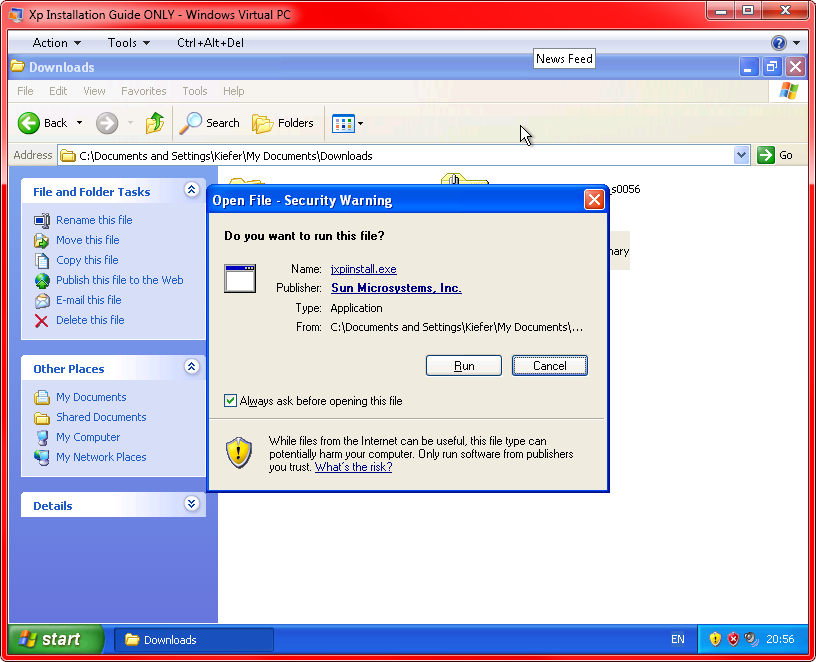This screenshot has height=662, width=816.
Task: Open the File menu in Explorer
Action: 25,91
